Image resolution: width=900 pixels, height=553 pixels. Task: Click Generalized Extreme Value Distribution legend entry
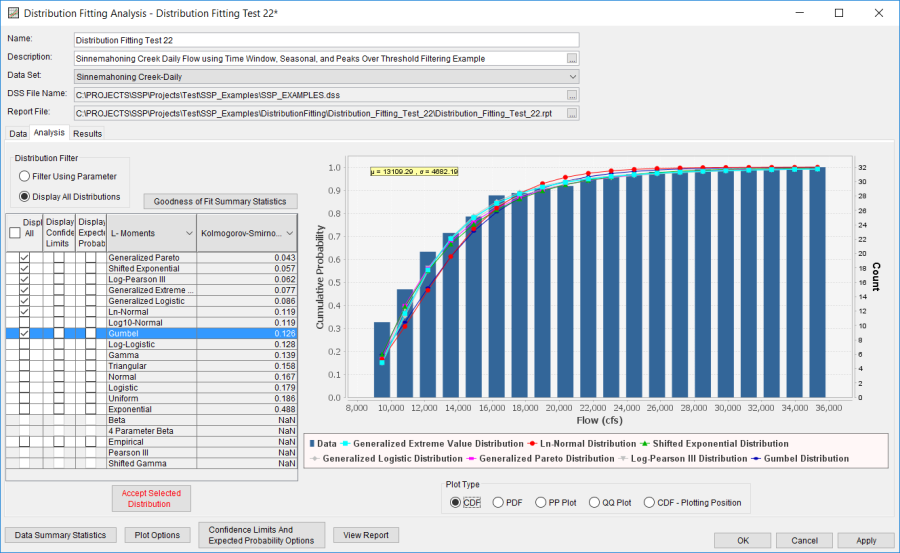tap(432, 444)
